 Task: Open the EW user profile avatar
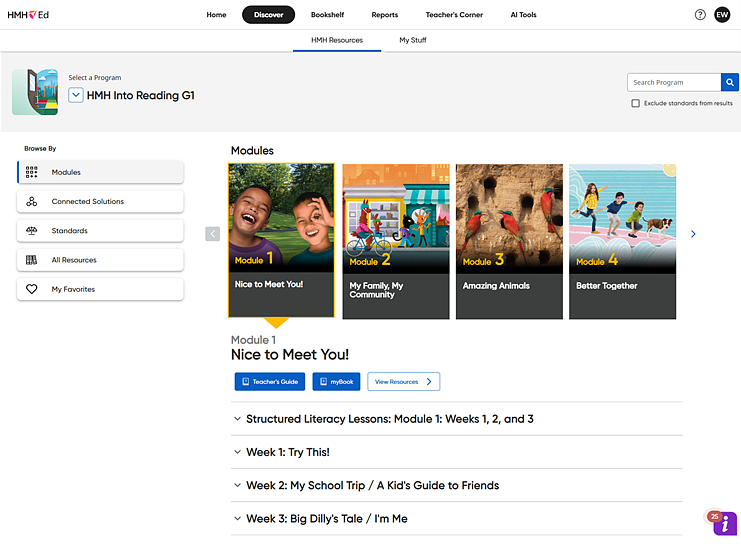(722, 15)
